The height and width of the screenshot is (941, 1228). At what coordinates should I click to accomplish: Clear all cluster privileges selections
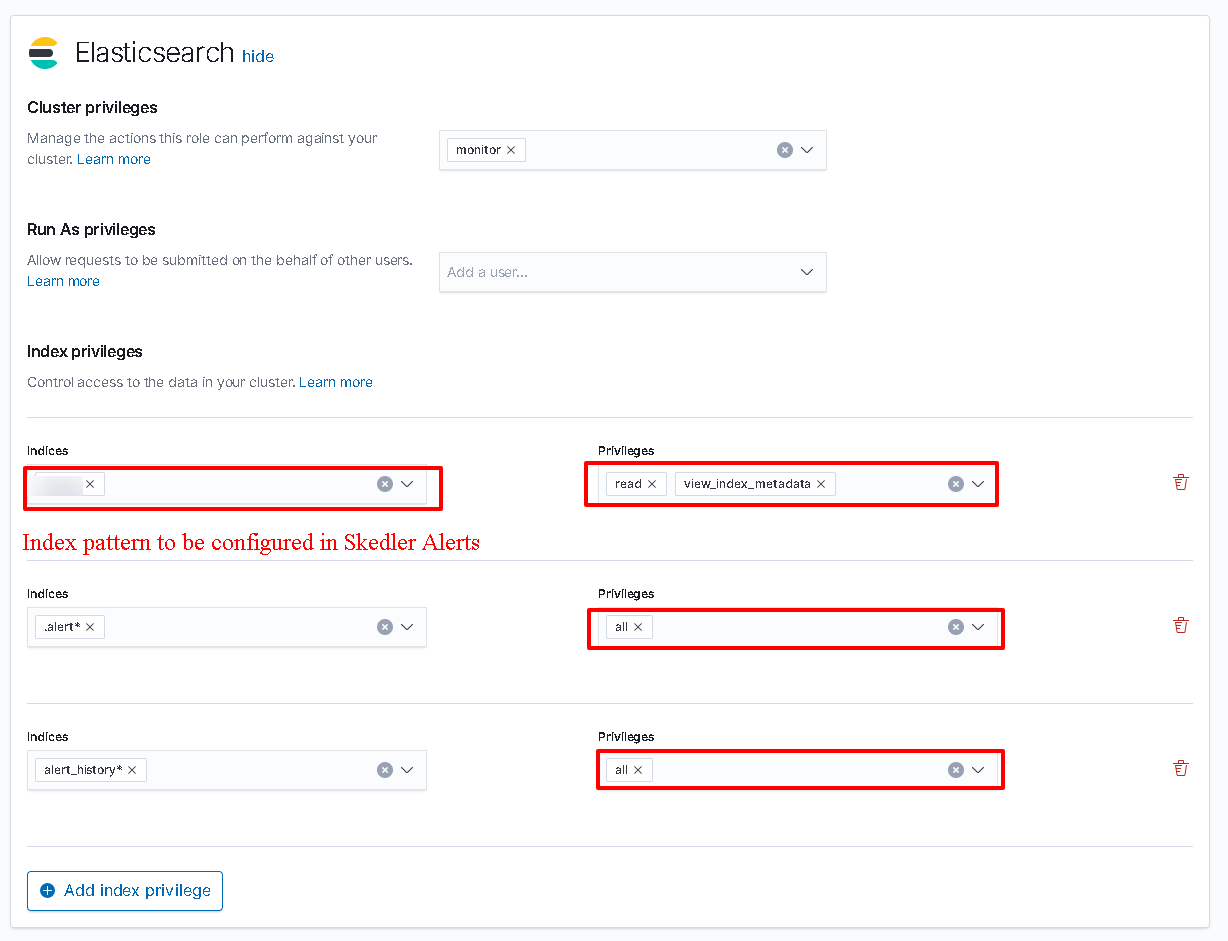click(x=785, y=150)
